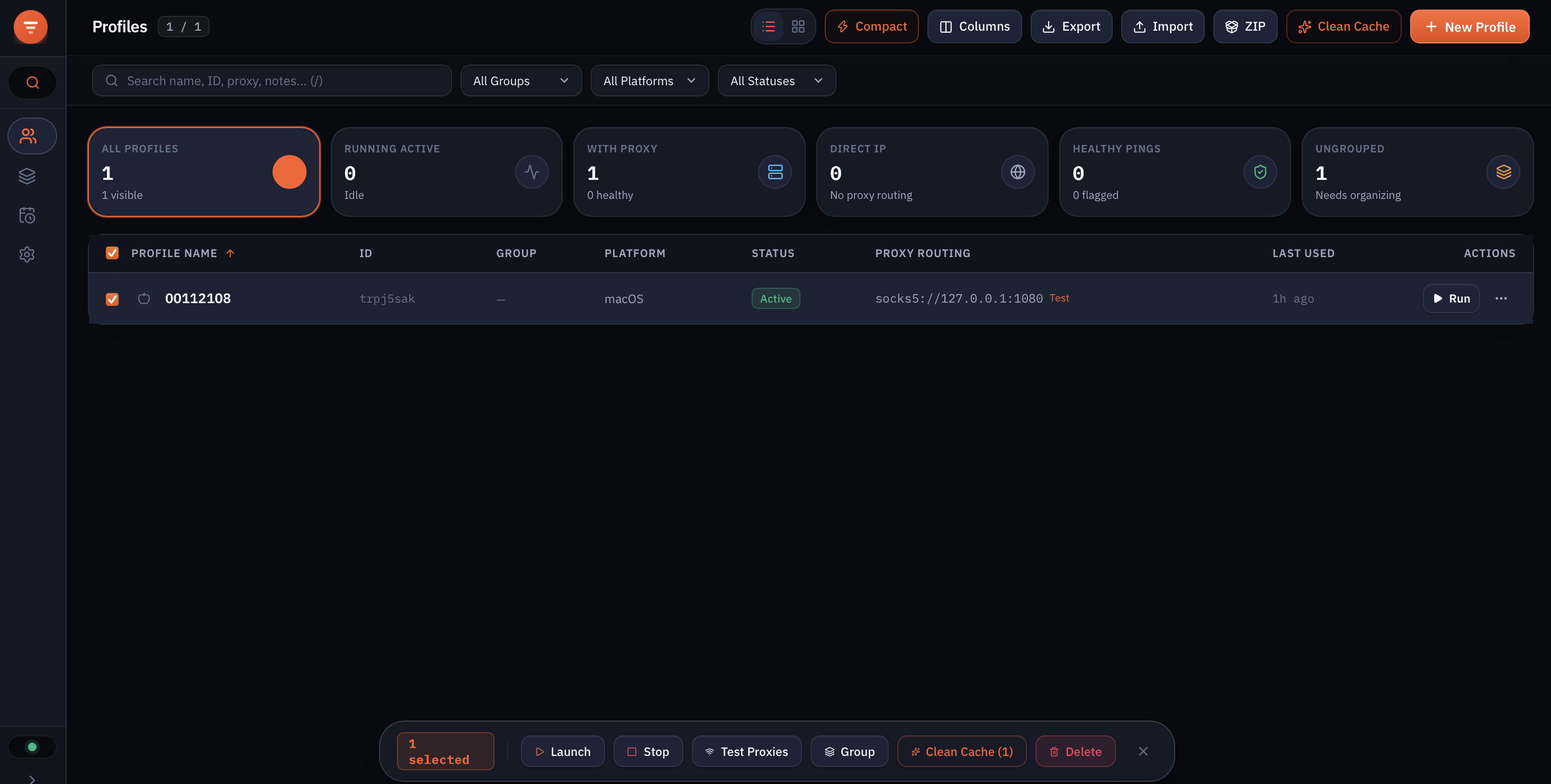Close the bulk selection bar
This screenshot has width=1551, height=784.
(x=1143, y=751)
